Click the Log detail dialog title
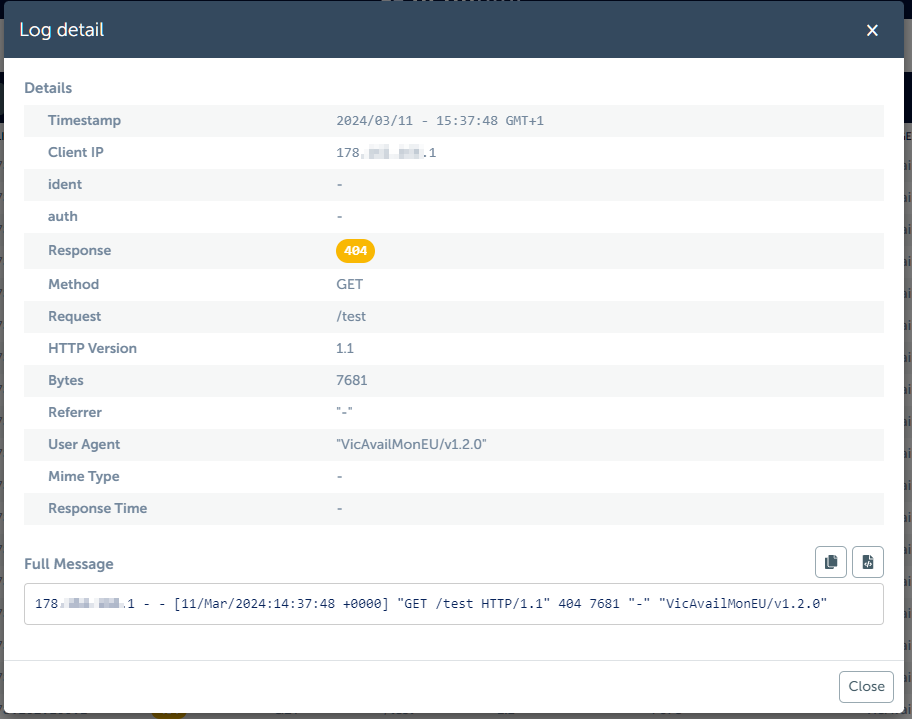 coord(62,30)
